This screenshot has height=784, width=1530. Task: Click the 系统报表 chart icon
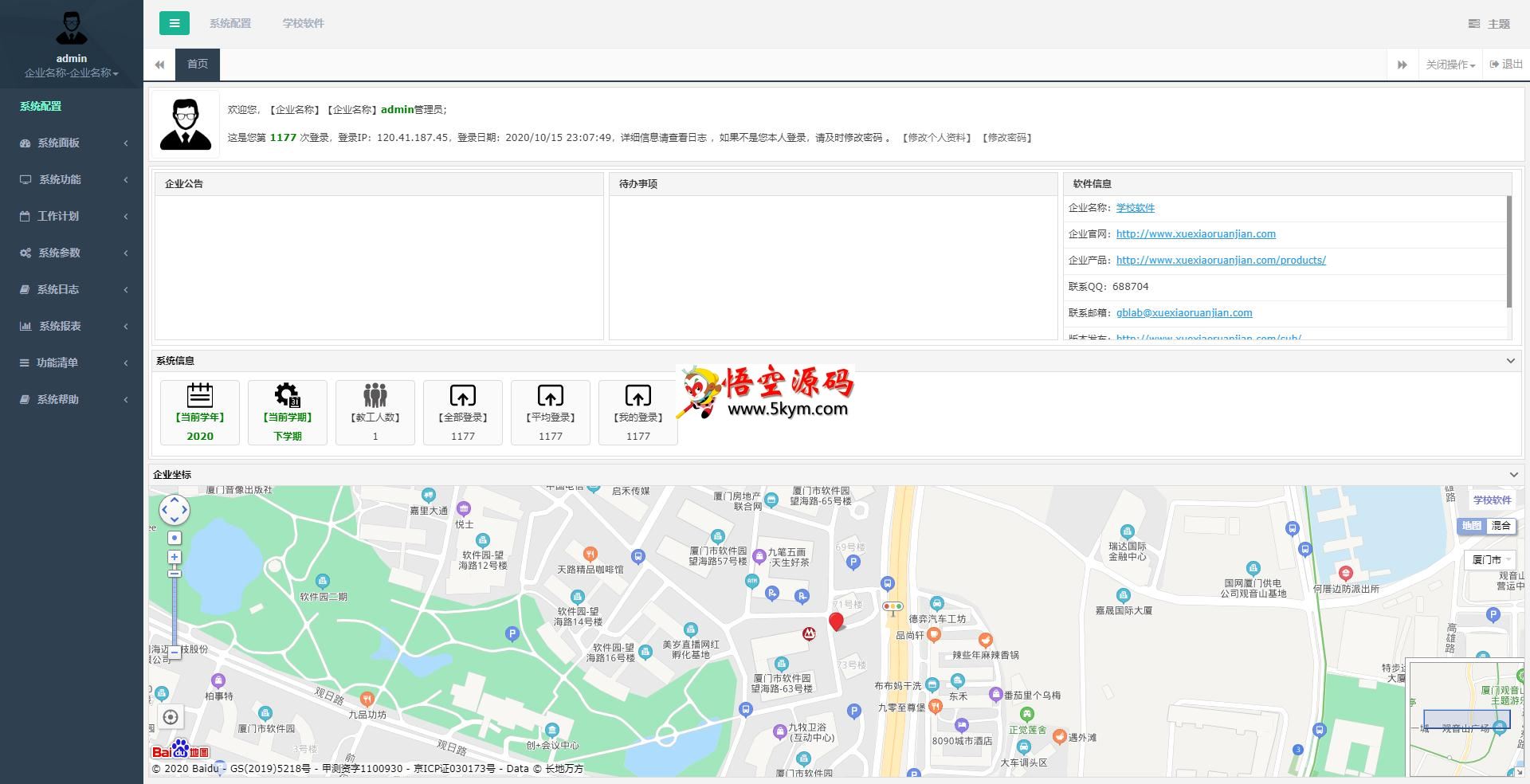[x=25, y=327]
